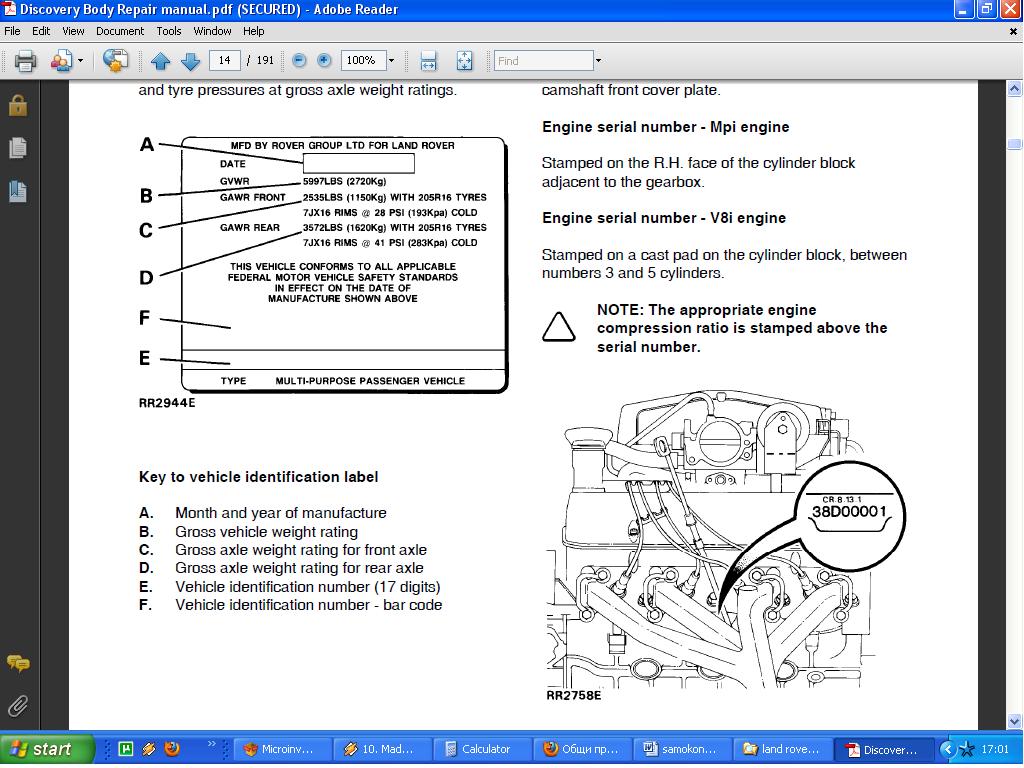Open the View menu
This screenshot has width=1024, height=768.
(73, 31)
